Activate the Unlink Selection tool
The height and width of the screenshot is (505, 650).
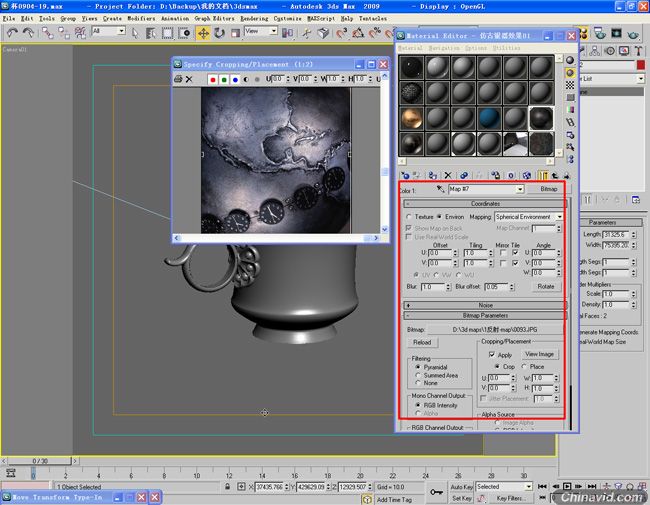63,33
